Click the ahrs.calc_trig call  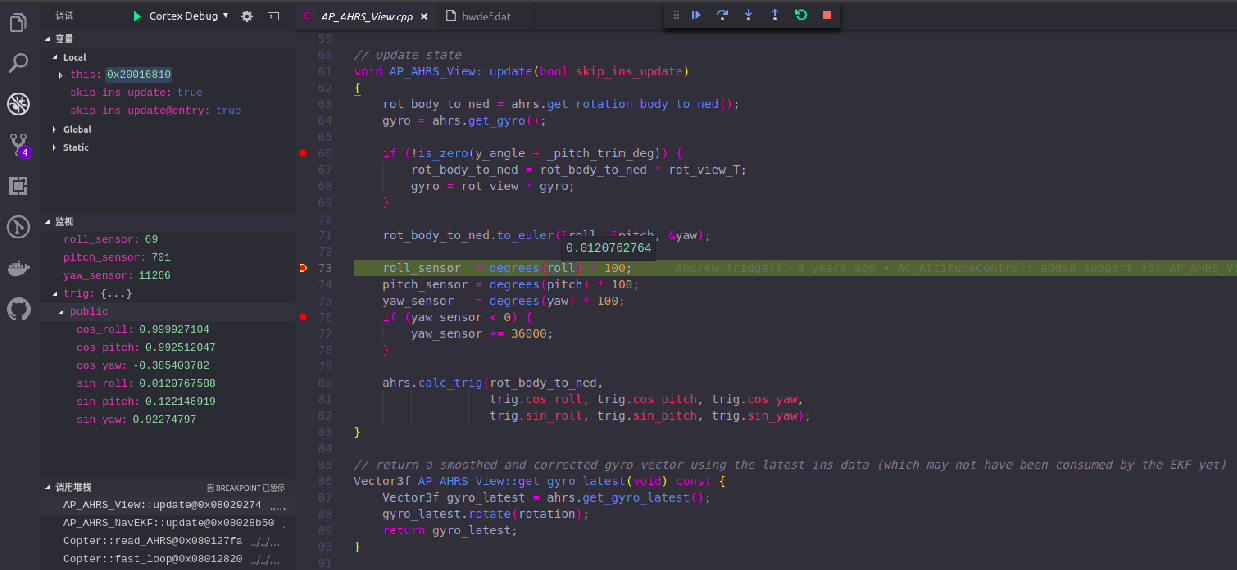[x=493, y=383]
